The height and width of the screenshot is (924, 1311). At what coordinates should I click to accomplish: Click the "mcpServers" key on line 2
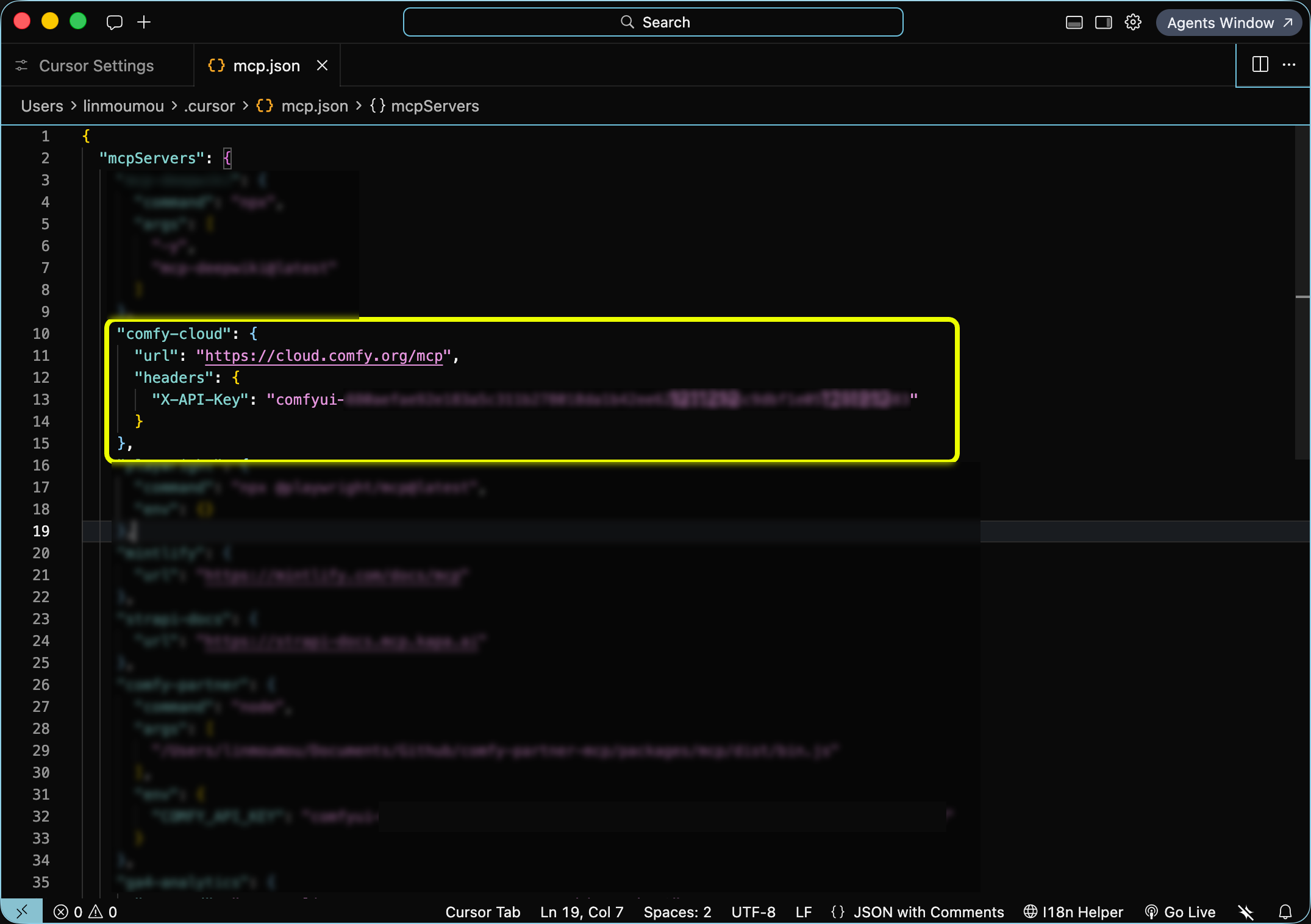click(152, 158)
